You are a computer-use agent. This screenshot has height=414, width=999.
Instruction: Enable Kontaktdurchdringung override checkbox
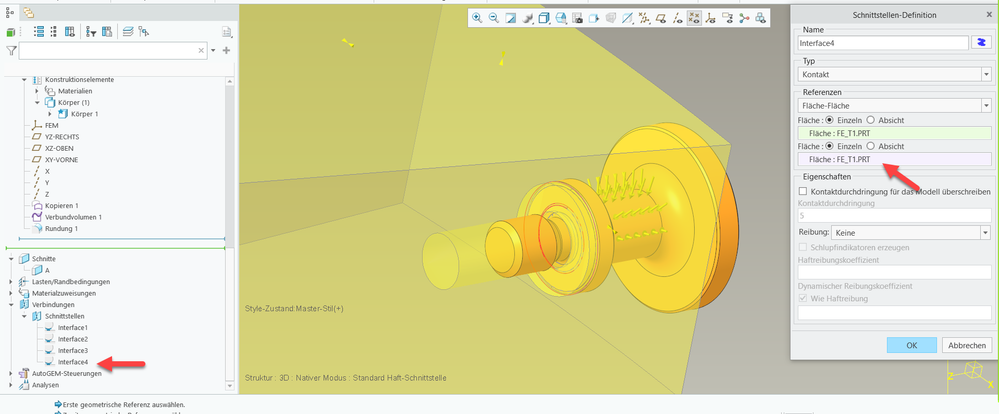[804, 190]
